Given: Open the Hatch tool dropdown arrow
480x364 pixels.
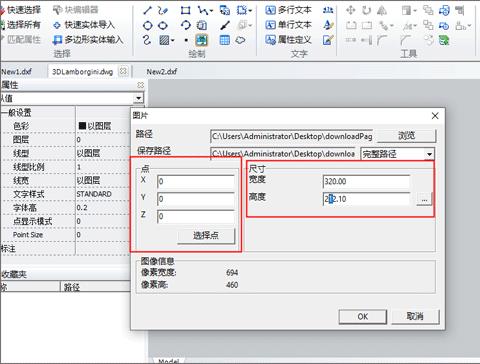Looking at the screenshot, I should (173, 41).
